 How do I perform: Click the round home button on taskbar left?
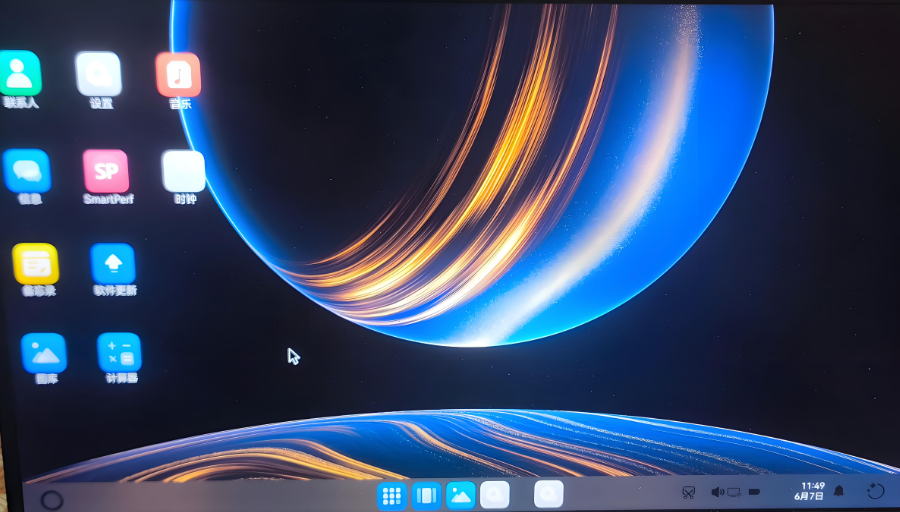[52, 500]
